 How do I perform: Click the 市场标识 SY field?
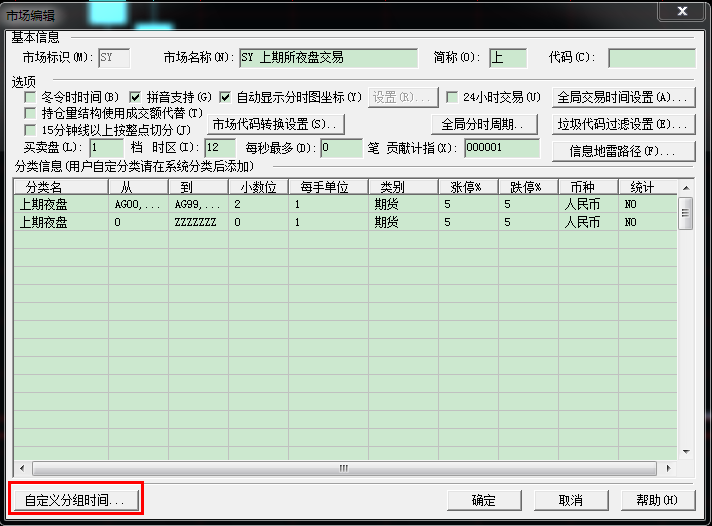114,58
